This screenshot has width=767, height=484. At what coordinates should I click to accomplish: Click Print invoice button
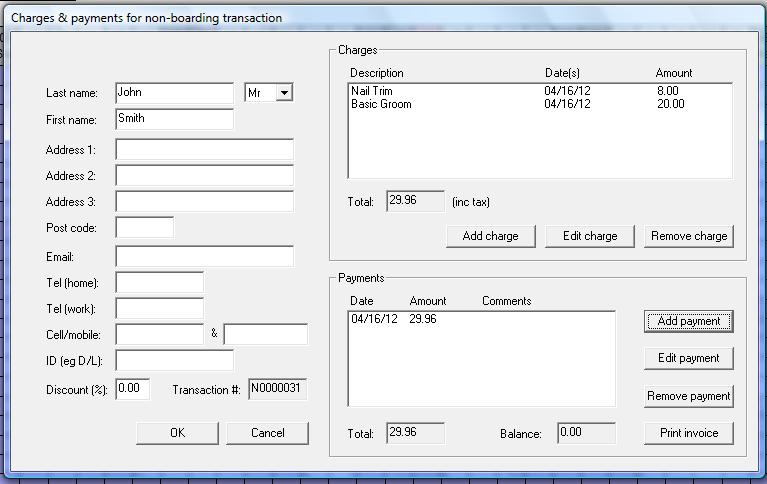pos(689,433)
